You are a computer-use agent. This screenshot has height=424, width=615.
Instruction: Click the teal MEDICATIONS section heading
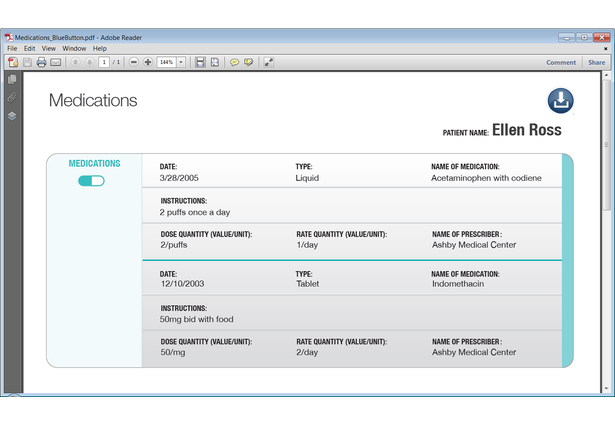coord(95,164)
